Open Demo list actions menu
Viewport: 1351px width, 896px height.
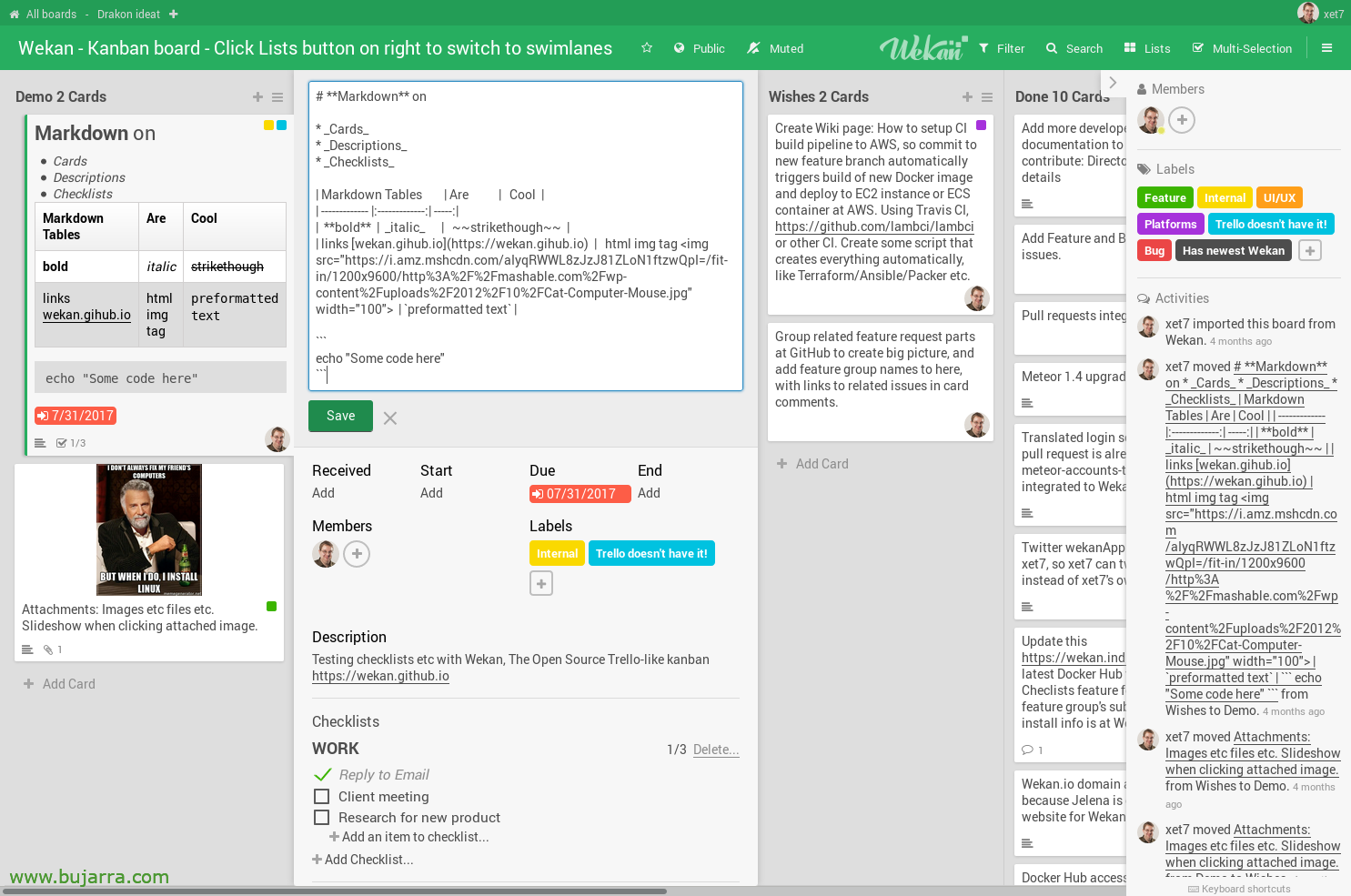tap(277, 96)
